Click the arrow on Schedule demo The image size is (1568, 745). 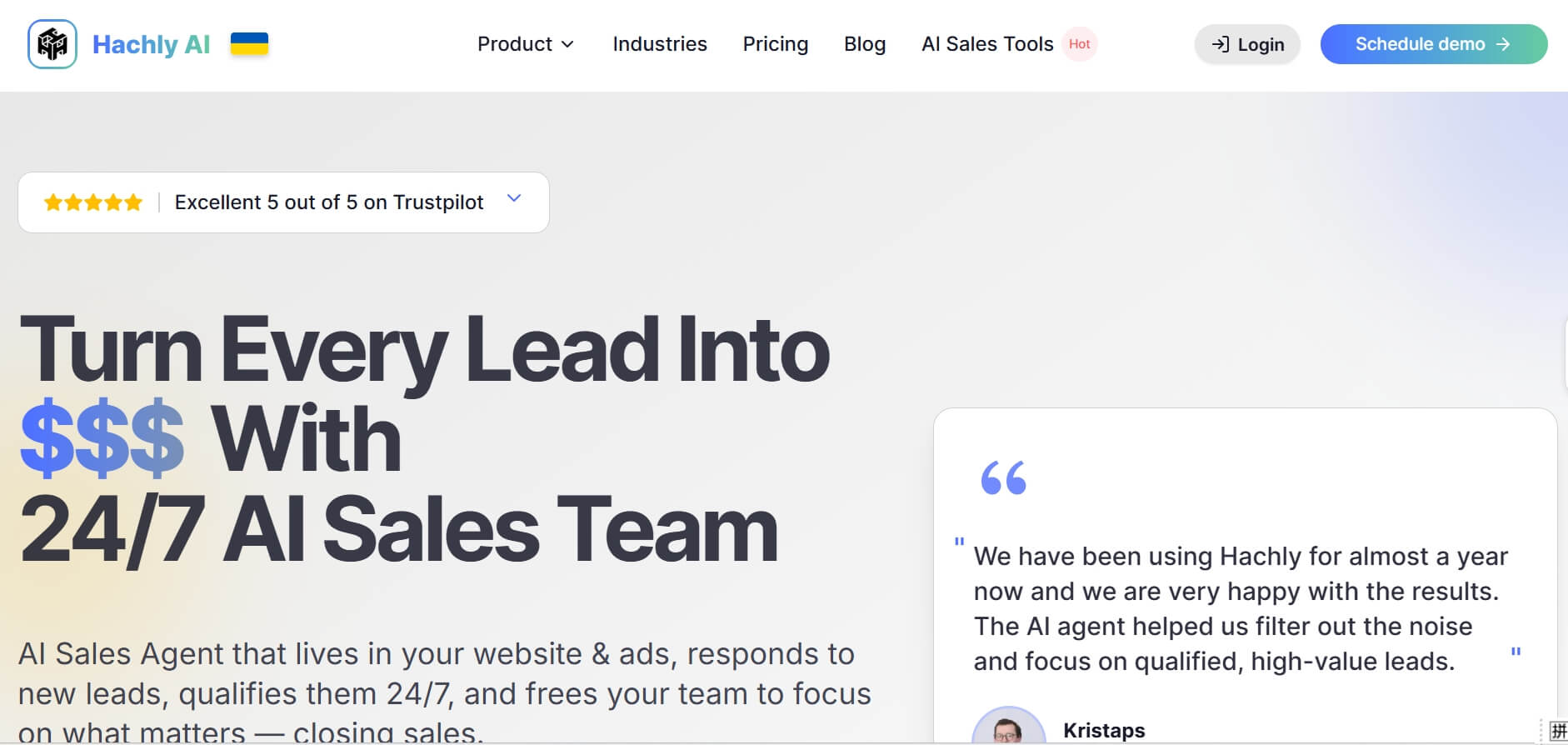[1503, 44]
